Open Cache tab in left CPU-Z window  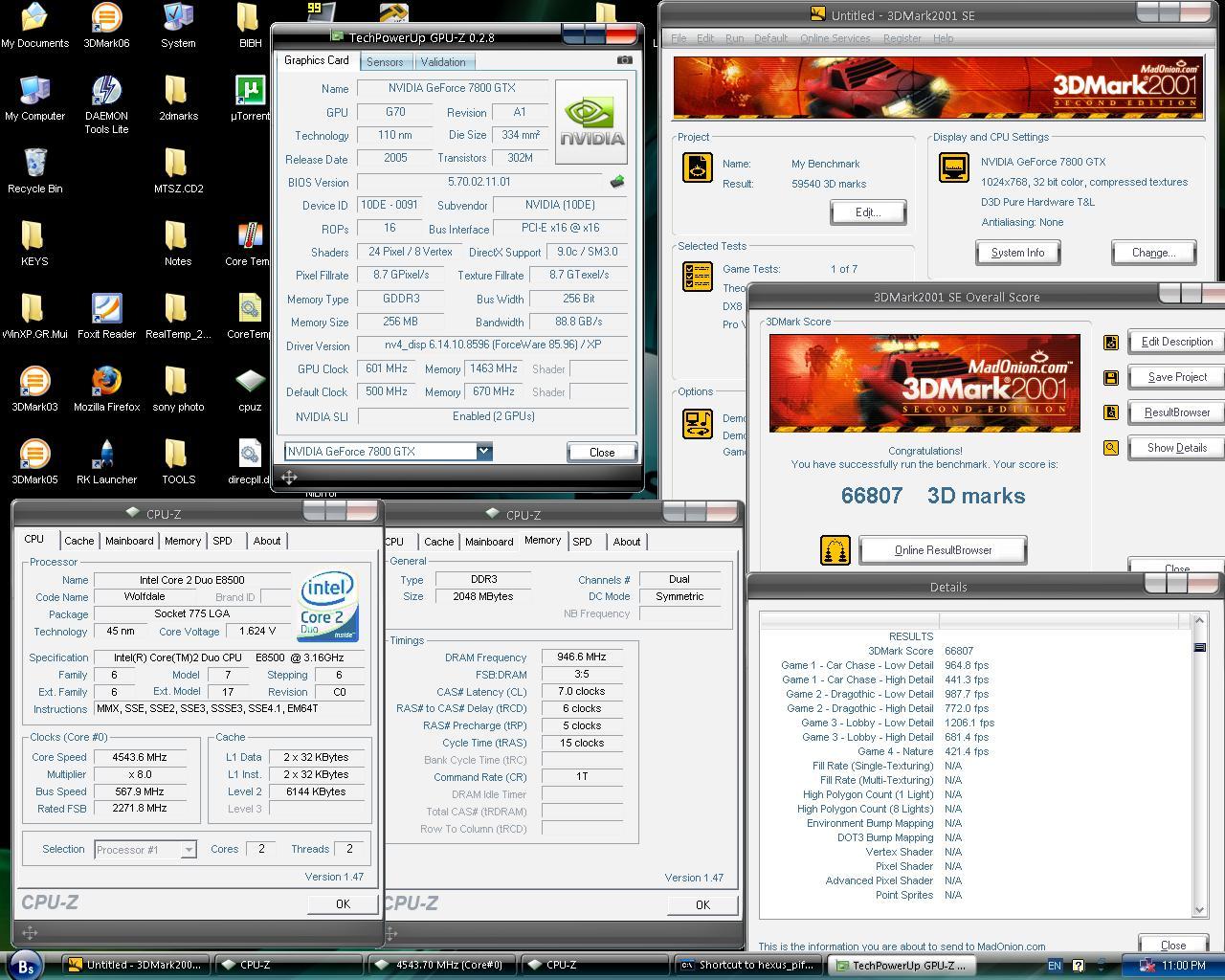click(78, 541)
